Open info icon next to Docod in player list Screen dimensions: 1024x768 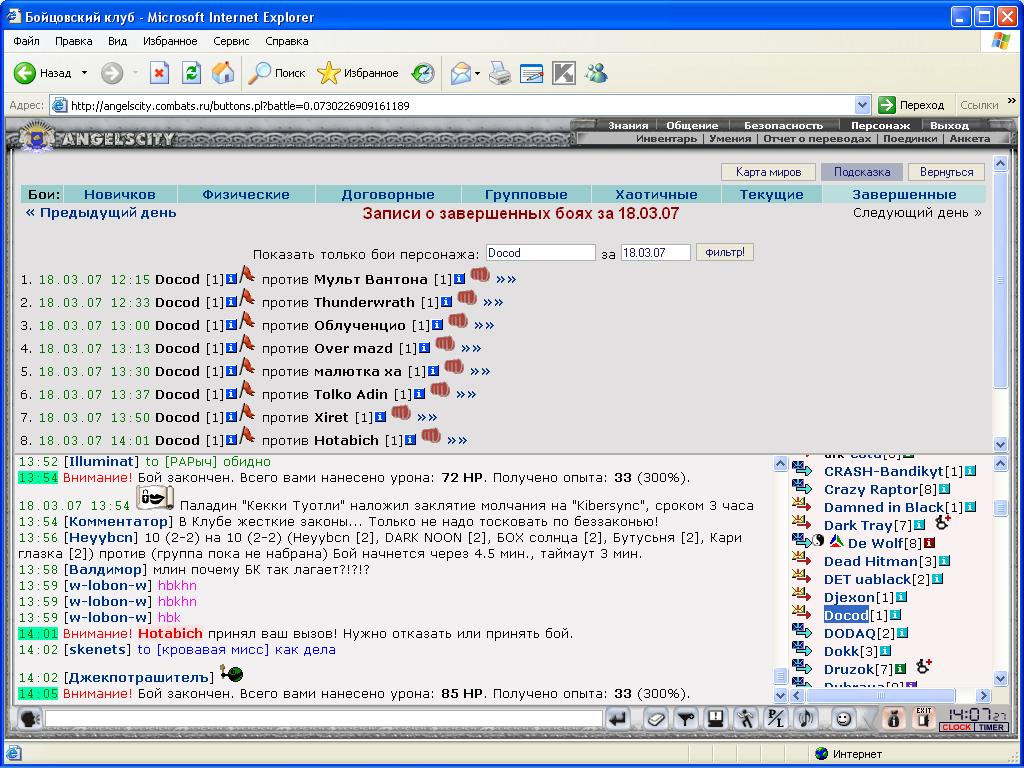[895, 615]
